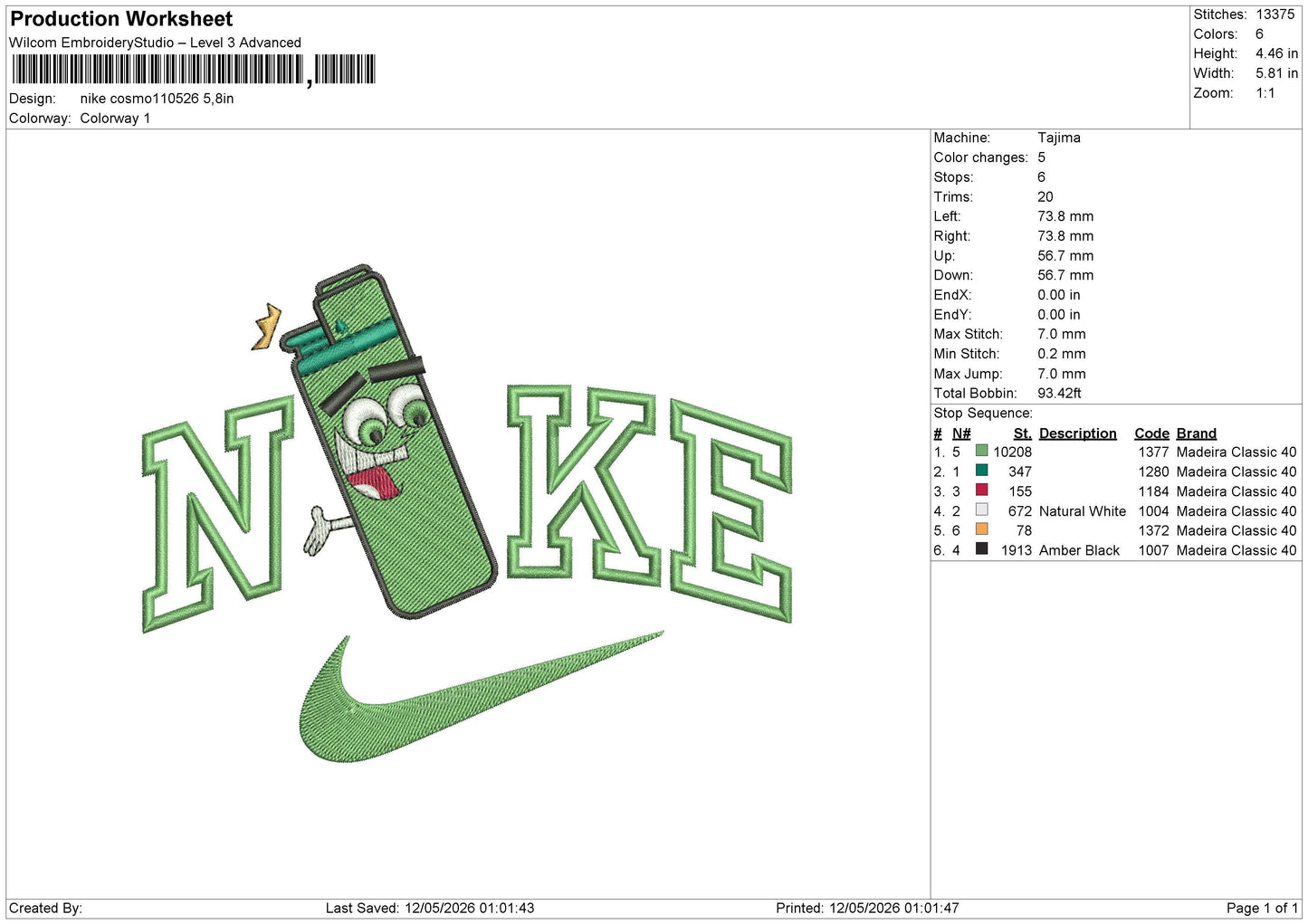The image size is (1308, 924).
Task: Click the 'Brand' column header
Action: click(x=1197, y=433)
